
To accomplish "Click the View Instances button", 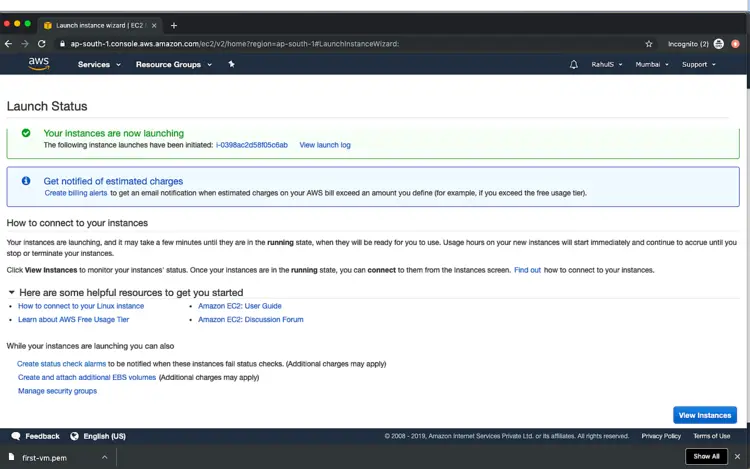I will pos(705,415).
